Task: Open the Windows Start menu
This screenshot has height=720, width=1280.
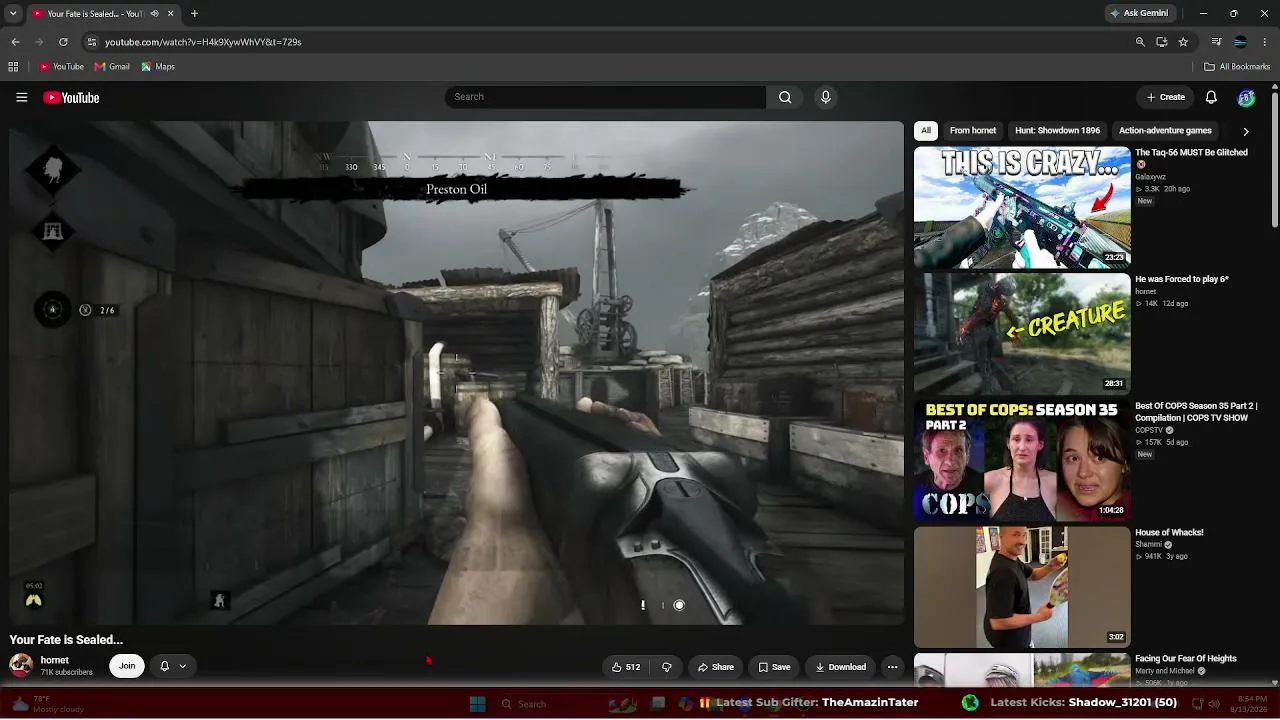Action: pos(477,703)
